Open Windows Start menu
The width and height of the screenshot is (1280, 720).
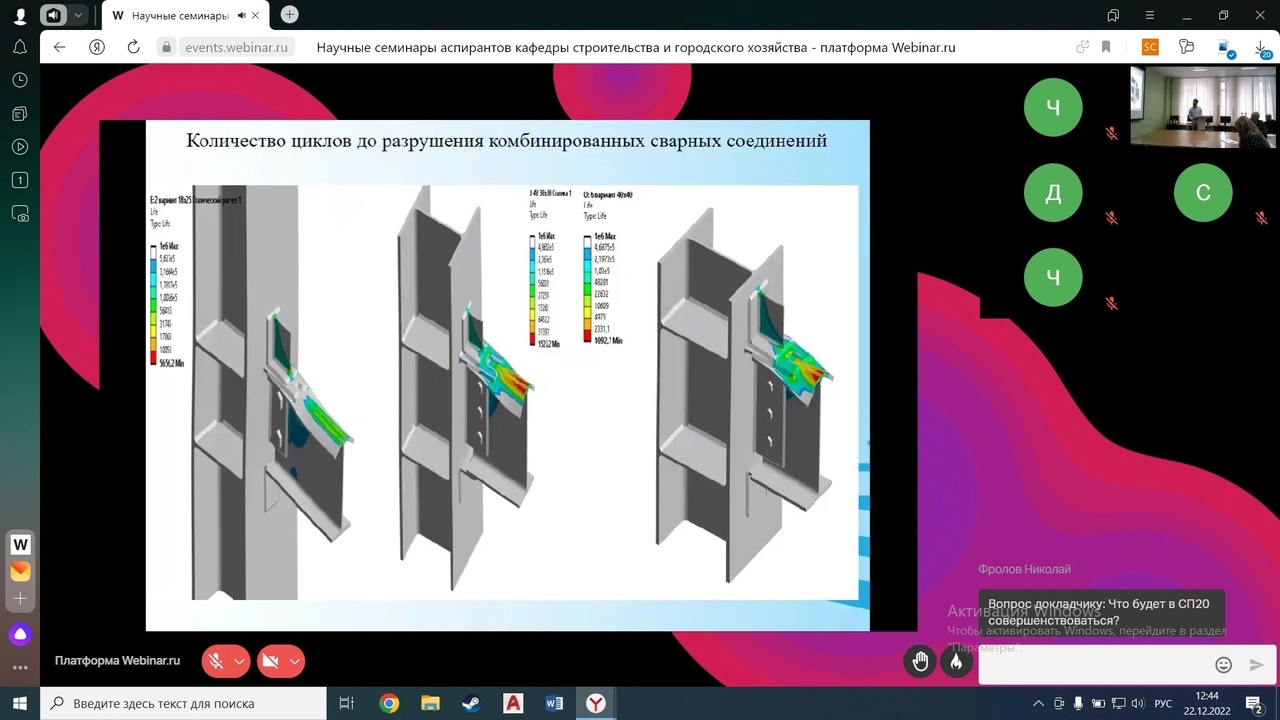pyautogui.click(x=20, y=703)
